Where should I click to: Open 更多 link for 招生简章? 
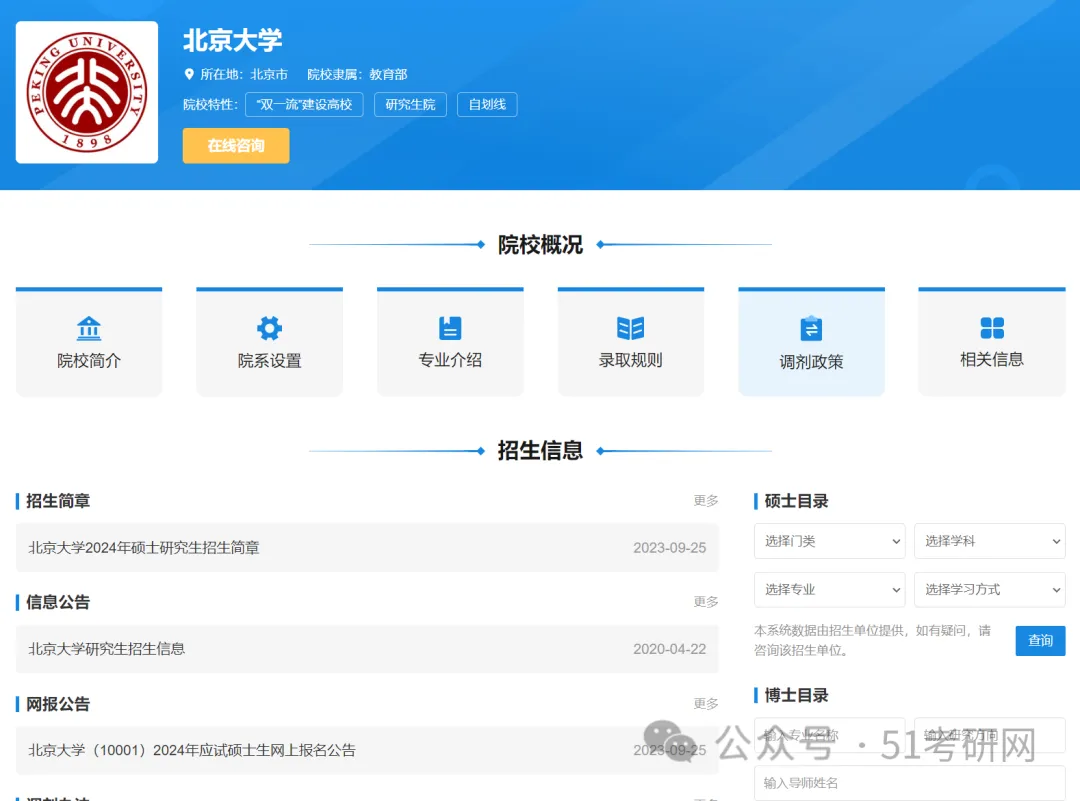(706, 501)
